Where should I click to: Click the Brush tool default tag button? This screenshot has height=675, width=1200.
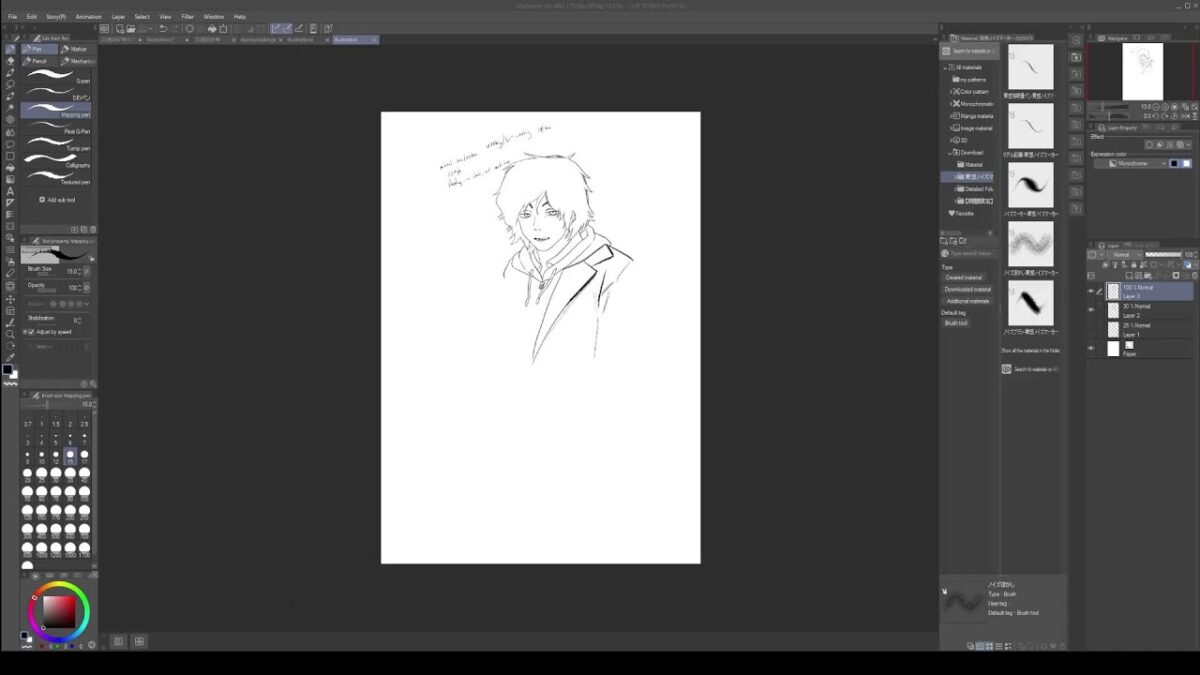click(x=956, y=323)
